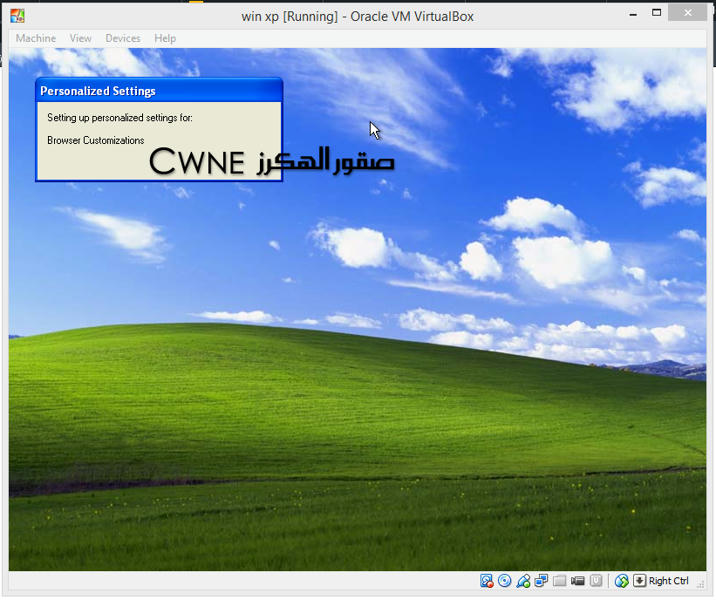Click the USB devices status icon
Image resolution: width=716 pixels, height=600 pixels.
(x=523, y=581)
